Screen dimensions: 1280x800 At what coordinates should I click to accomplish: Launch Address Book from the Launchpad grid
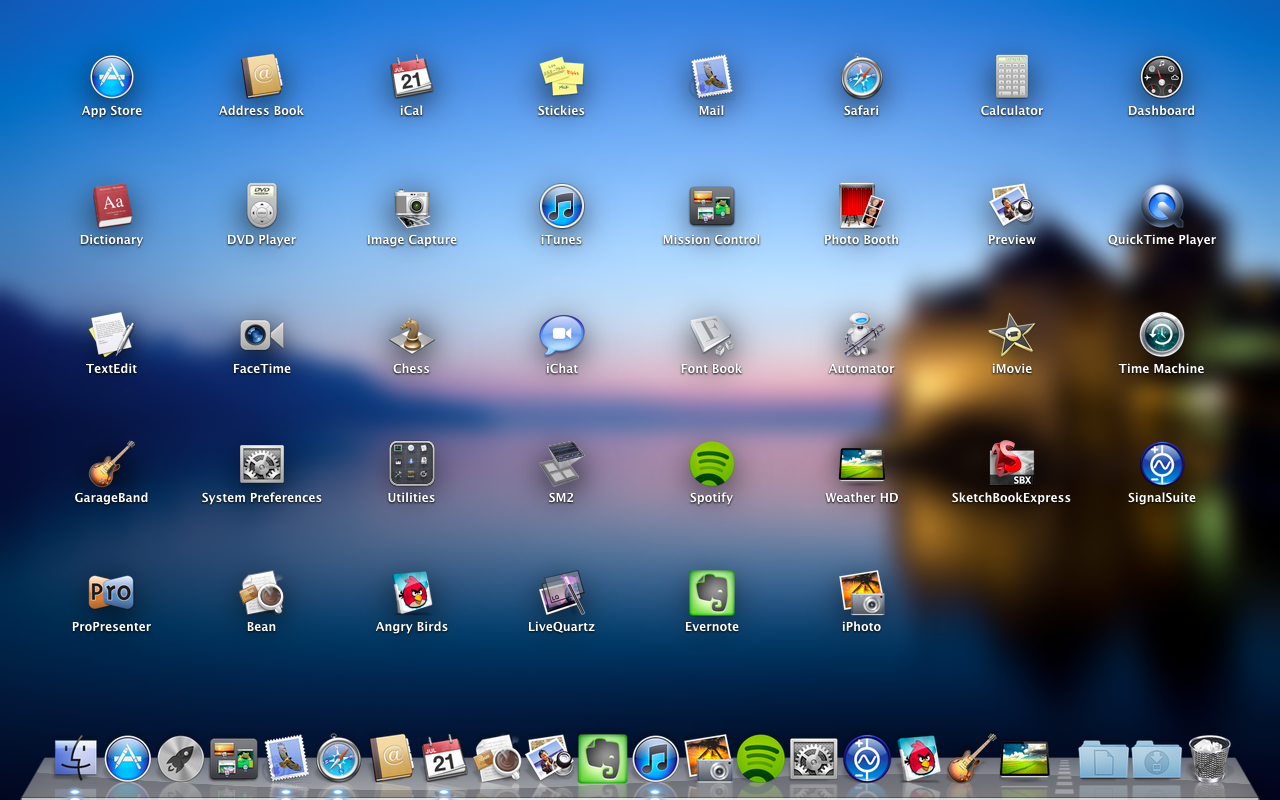(261, 78)
